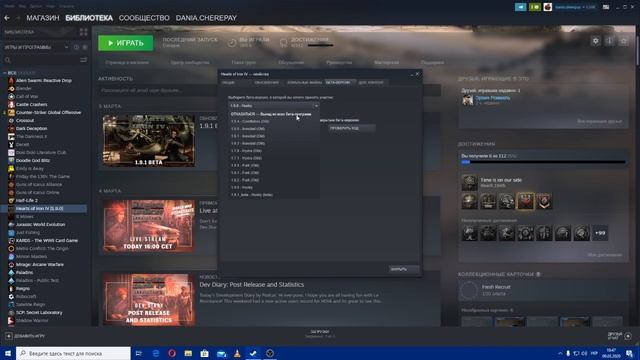Screen dimensions: 640x360
Task: Open the МАГАЗИН store menu
Action: pos(43,18)
